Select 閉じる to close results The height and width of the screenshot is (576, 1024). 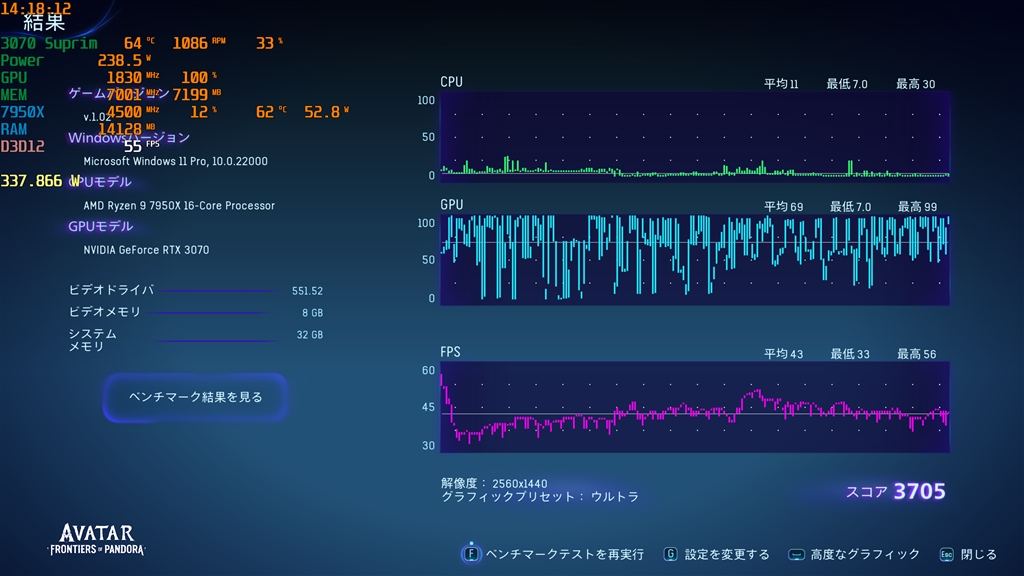(978, 554)
